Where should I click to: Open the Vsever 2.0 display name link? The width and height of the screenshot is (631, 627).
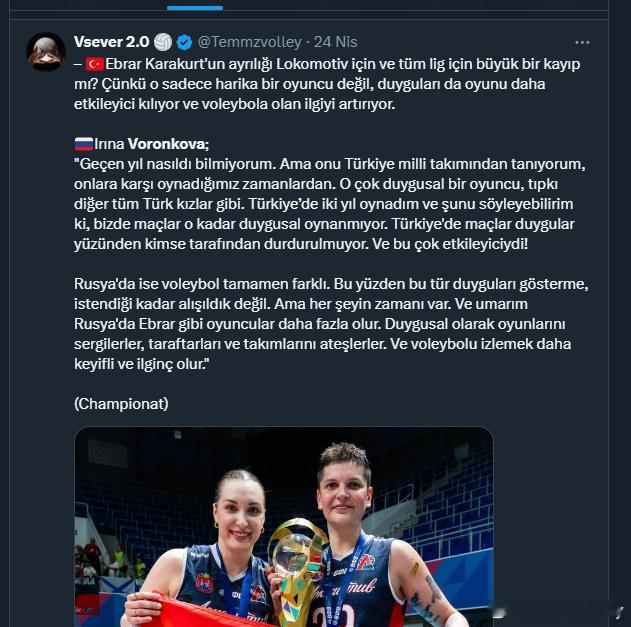(x=111, y=42)
